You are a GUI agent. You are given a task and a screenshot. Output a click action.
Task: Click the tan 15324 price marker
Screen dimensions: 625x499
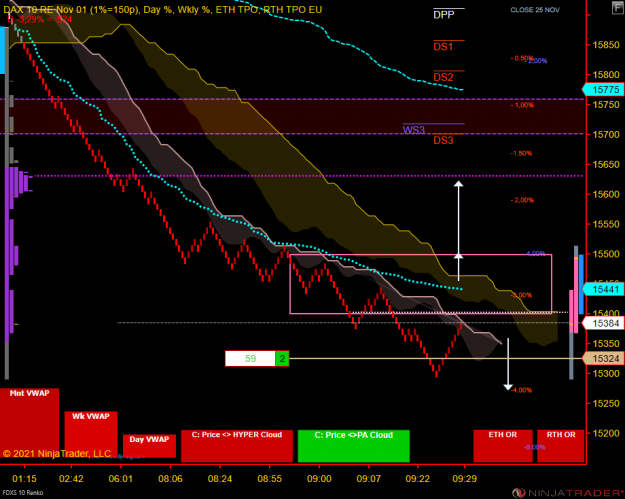[603, 358]
